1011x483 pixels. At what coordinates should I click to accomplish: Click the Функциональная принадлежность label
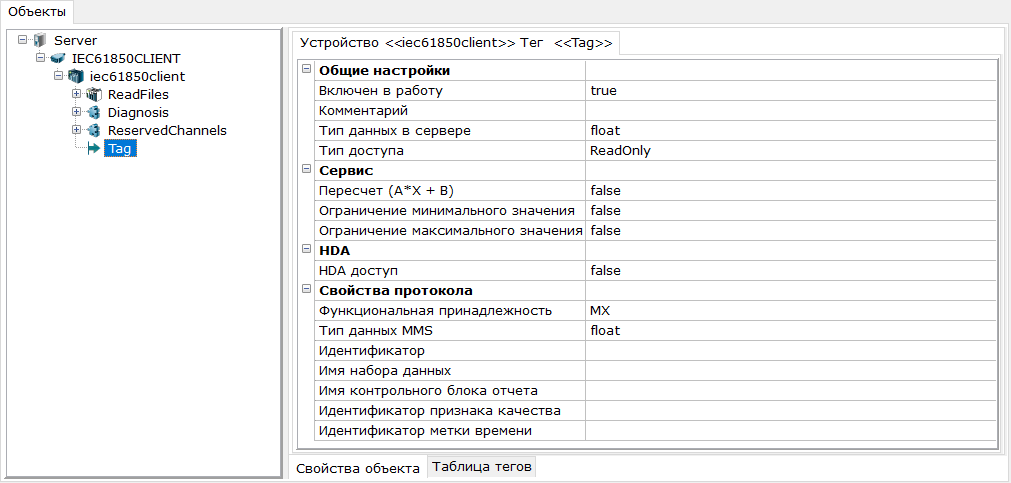pos(435,311)
